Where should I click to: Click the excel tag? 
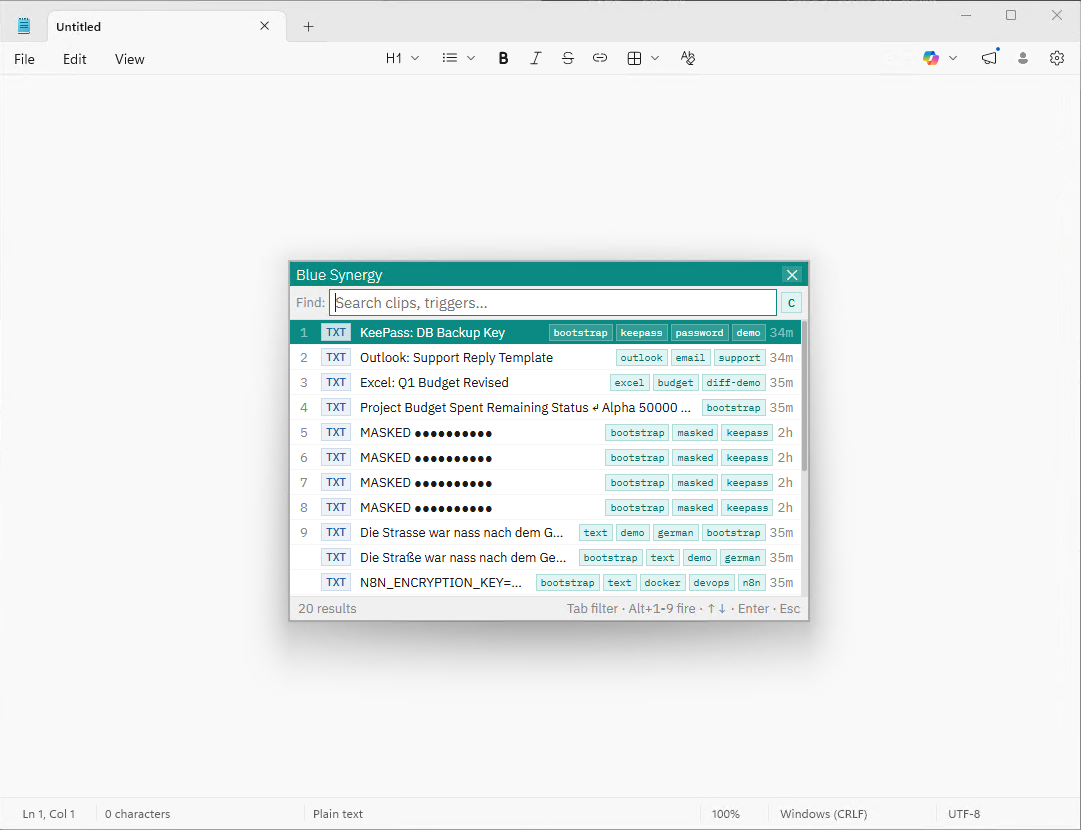point(629,383)
